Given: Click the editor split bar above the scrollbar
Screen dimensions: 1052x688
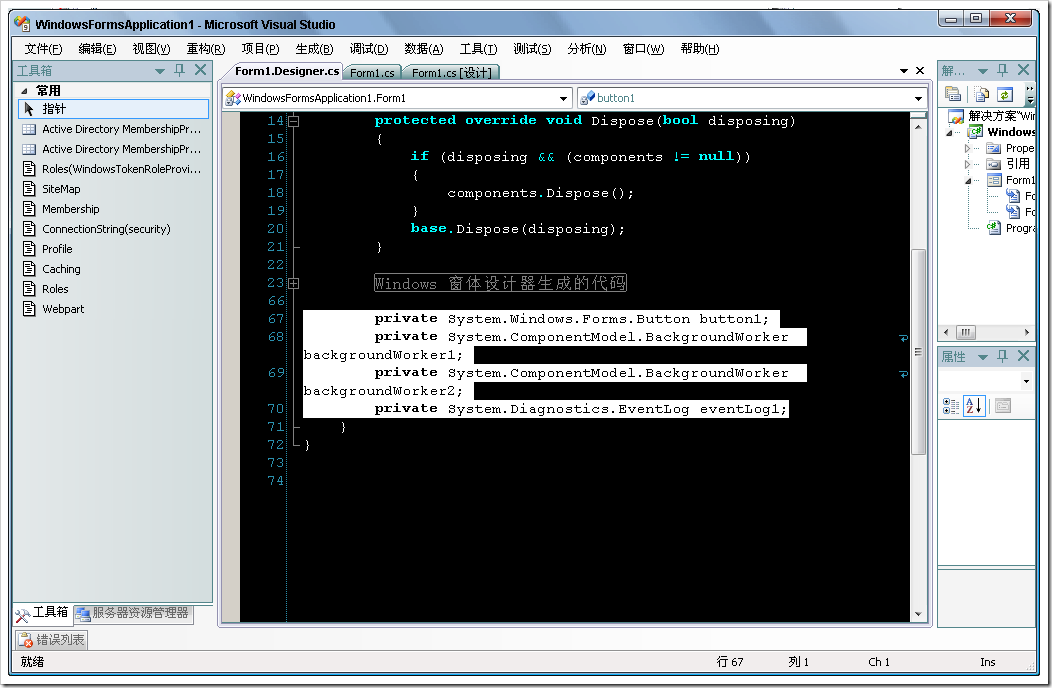Looking at the screenshot, I should (918, 116).
